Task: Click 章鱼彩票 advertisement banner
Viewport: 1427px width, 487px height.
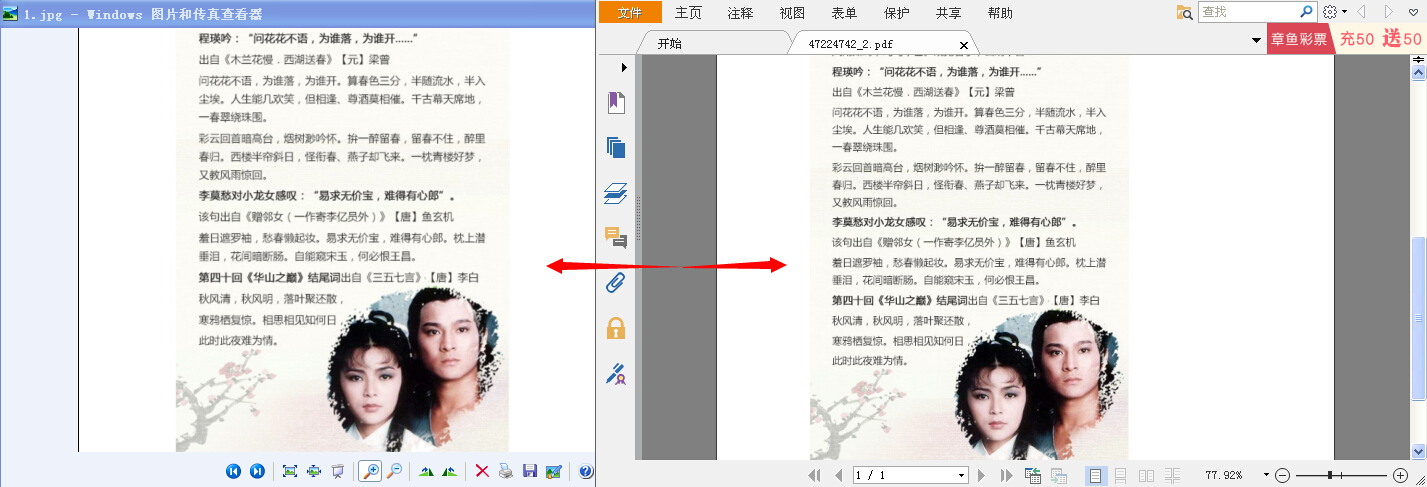Action: tap(1300, 39)
